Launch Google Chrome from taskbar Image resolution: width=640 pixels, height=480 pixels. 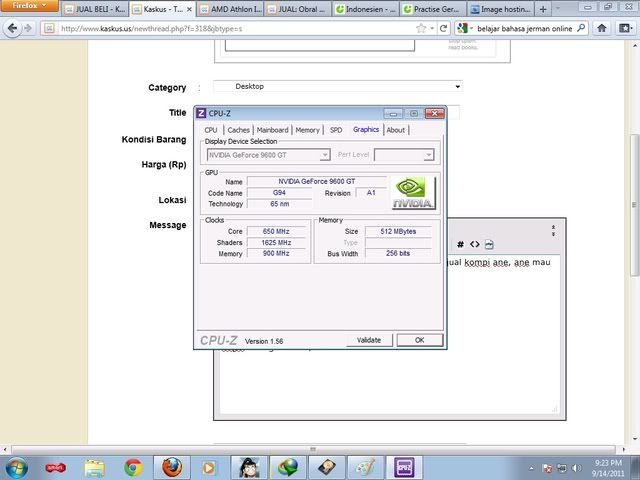(x=133, y=468)
